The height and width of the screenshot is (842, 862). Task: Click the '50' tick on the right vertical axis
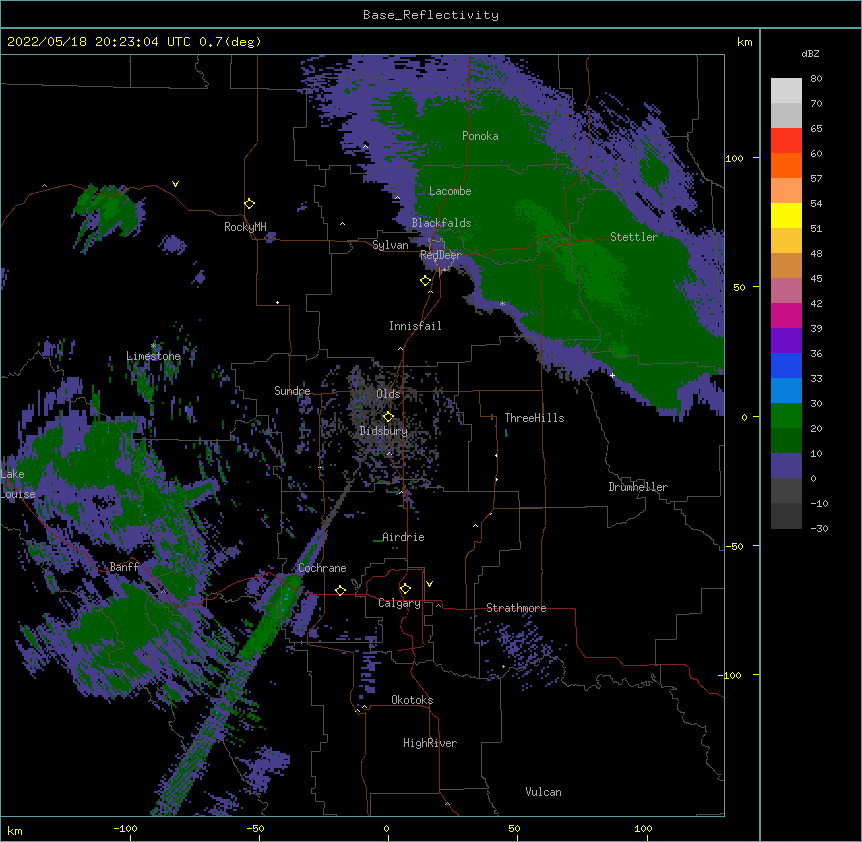739,287
